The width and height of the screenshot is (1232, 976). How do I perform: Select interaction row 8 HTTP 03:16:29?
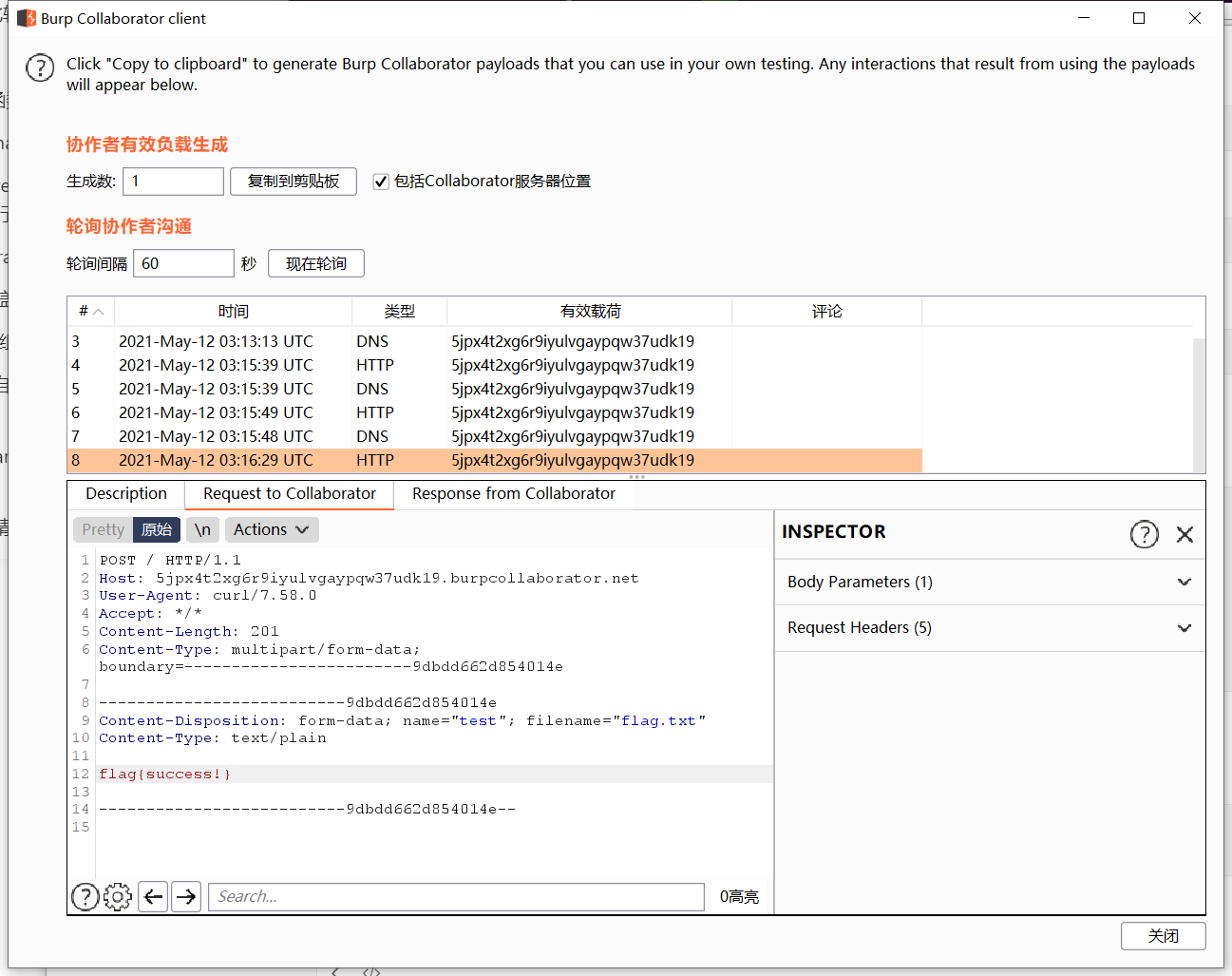point(494,460)
